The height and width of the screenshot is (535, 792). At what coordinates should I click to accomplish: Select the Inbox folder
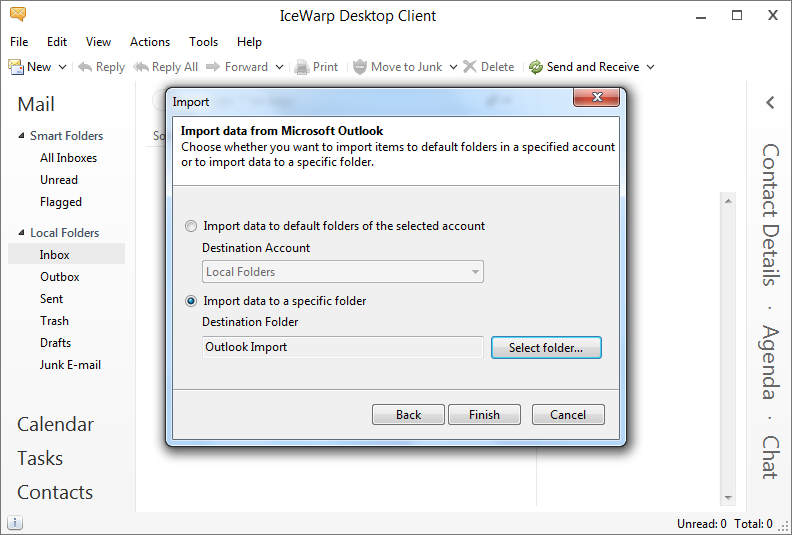(66, 254)
